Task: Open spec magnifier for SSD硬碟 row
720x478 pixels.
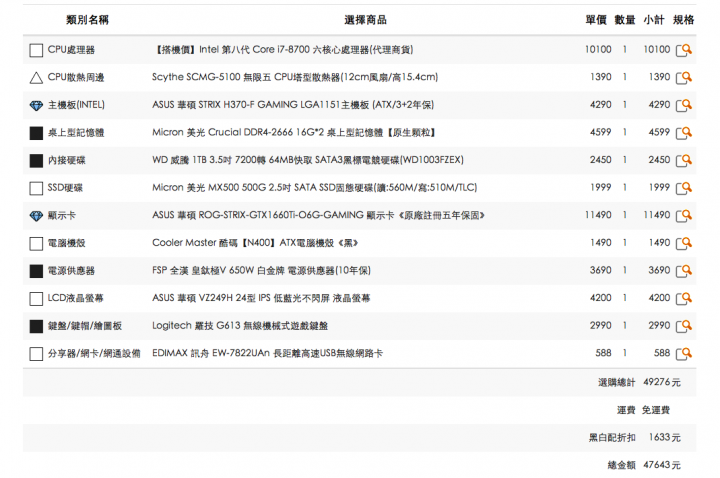Action: [684, 188]
